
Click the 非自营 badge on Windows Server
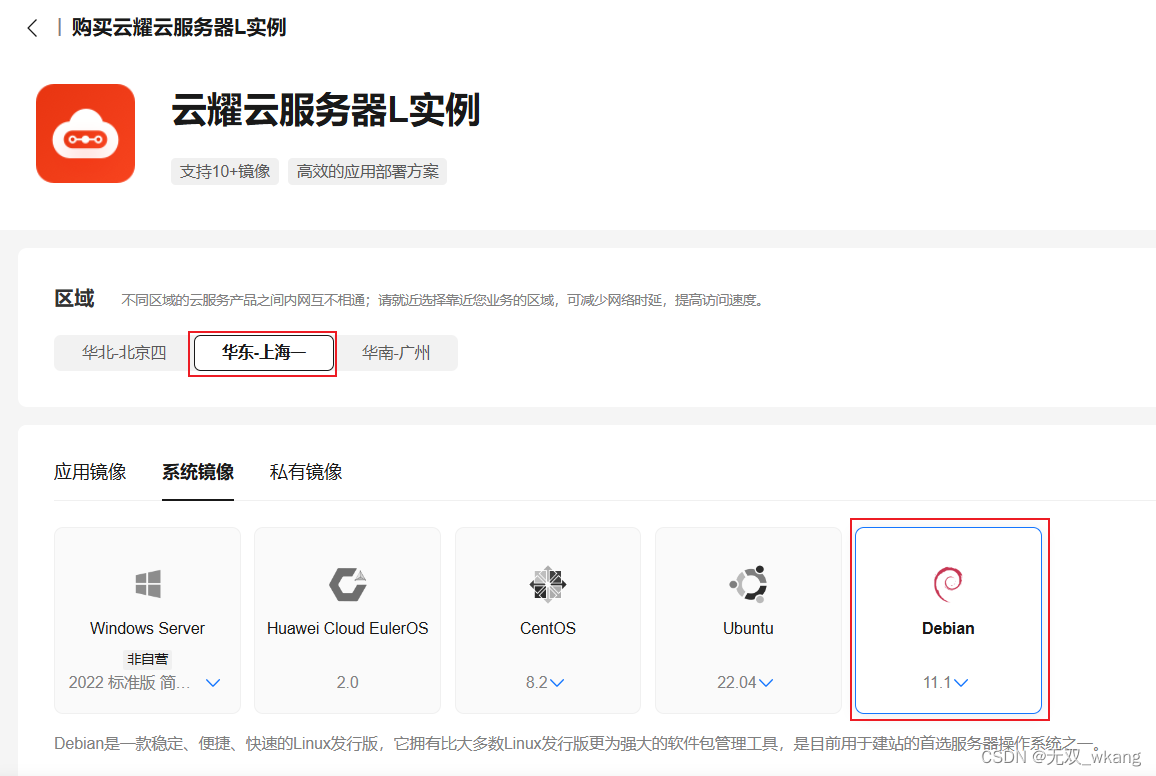point(147,659)
